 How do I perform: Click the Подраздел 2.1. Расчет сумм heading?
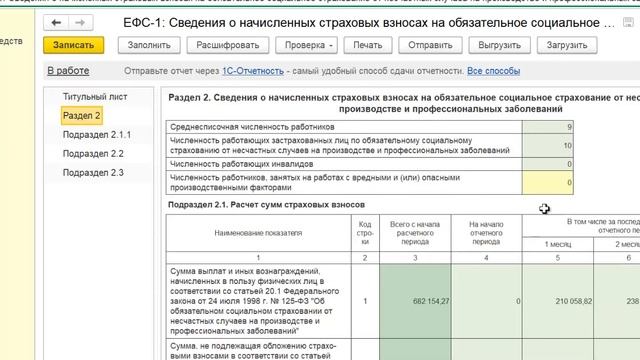pyautogui.click(x=266, y=204)
